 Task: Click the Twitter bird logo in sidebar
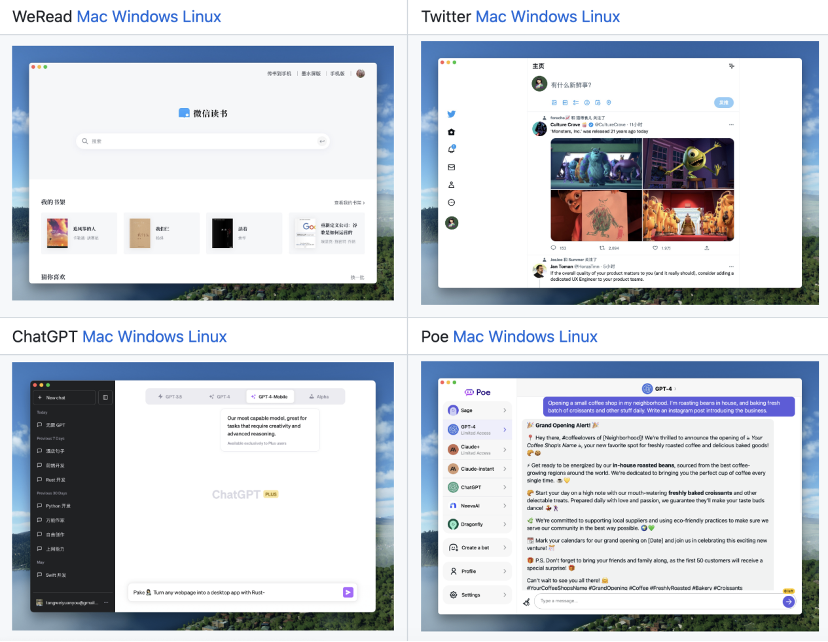click(452, 114)
